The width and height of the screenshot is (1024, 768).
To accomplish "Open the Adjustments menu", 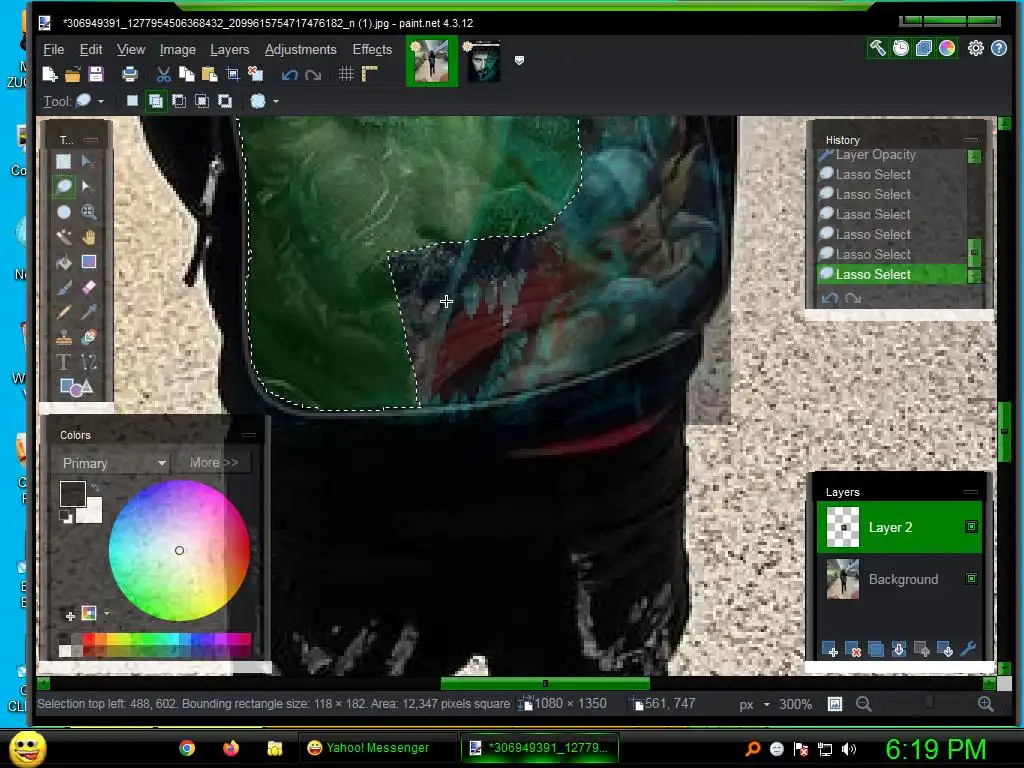I will [300, 50].
